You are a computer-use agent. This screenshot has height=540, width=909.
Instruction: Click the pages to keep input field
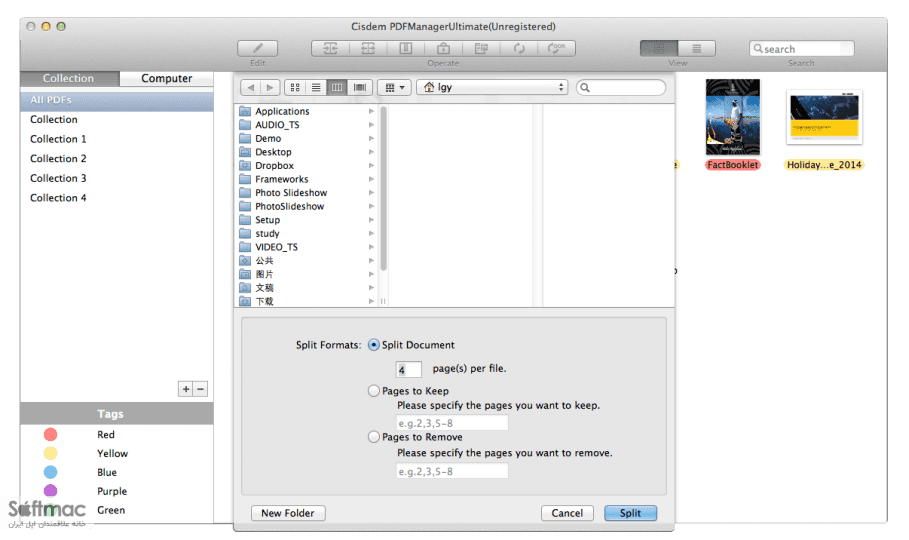tap(452, 423)
